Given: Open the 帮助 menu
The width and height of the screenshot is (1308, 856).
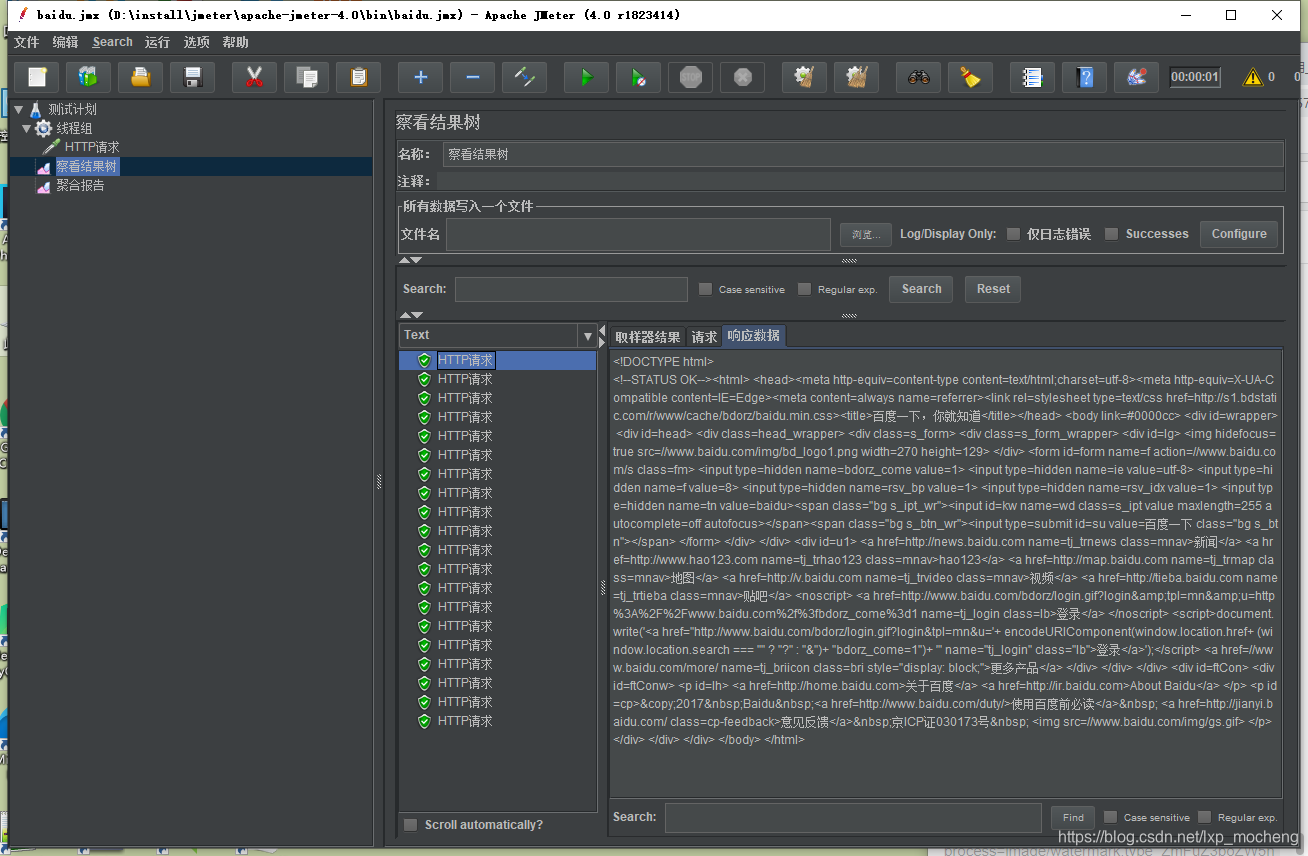Looking at the screenshot, I should (236, 42).
